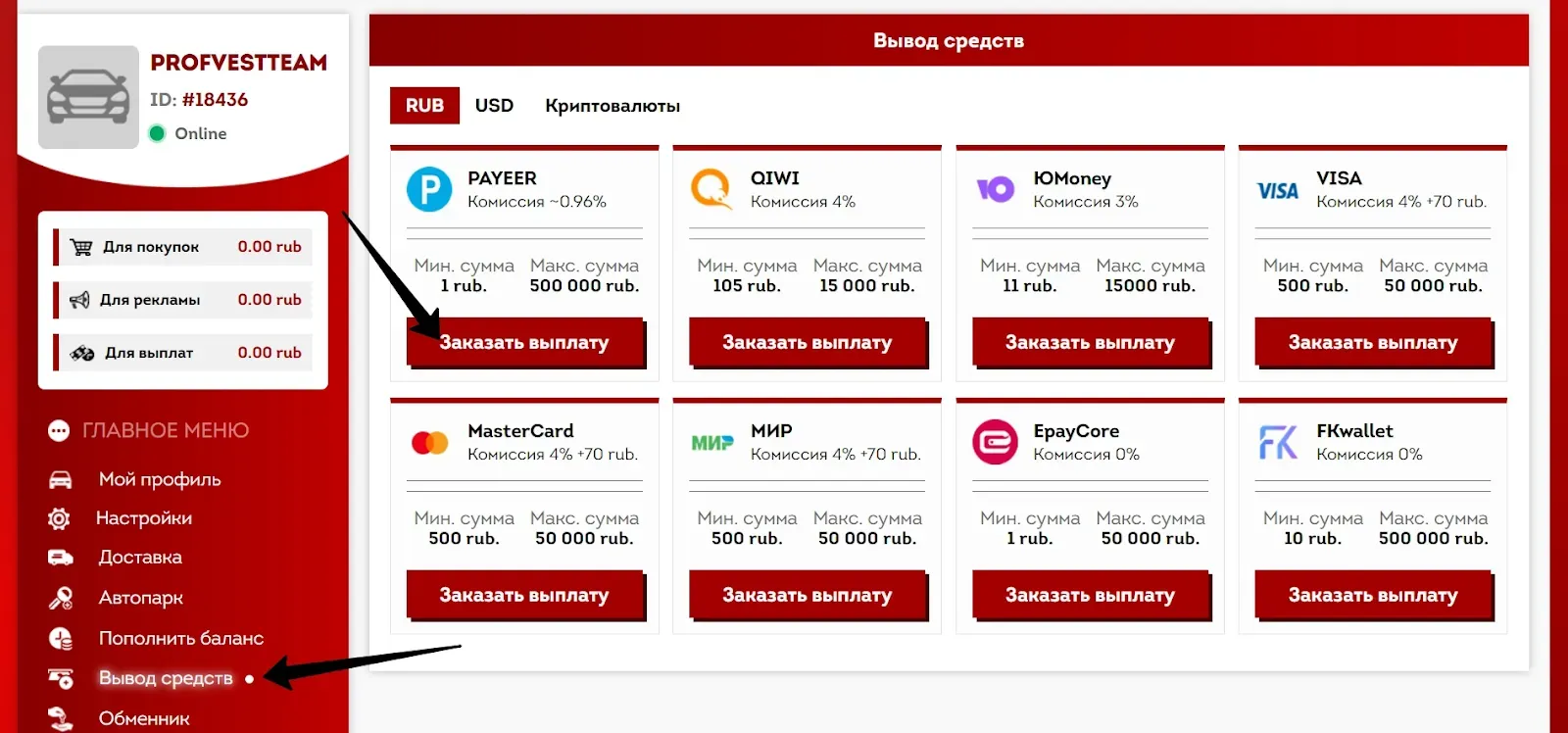Image resolution: width=1568 pixels, height=733 pixels.
Task: Click the PAYEER logo icon
Action: coord(429,189)
